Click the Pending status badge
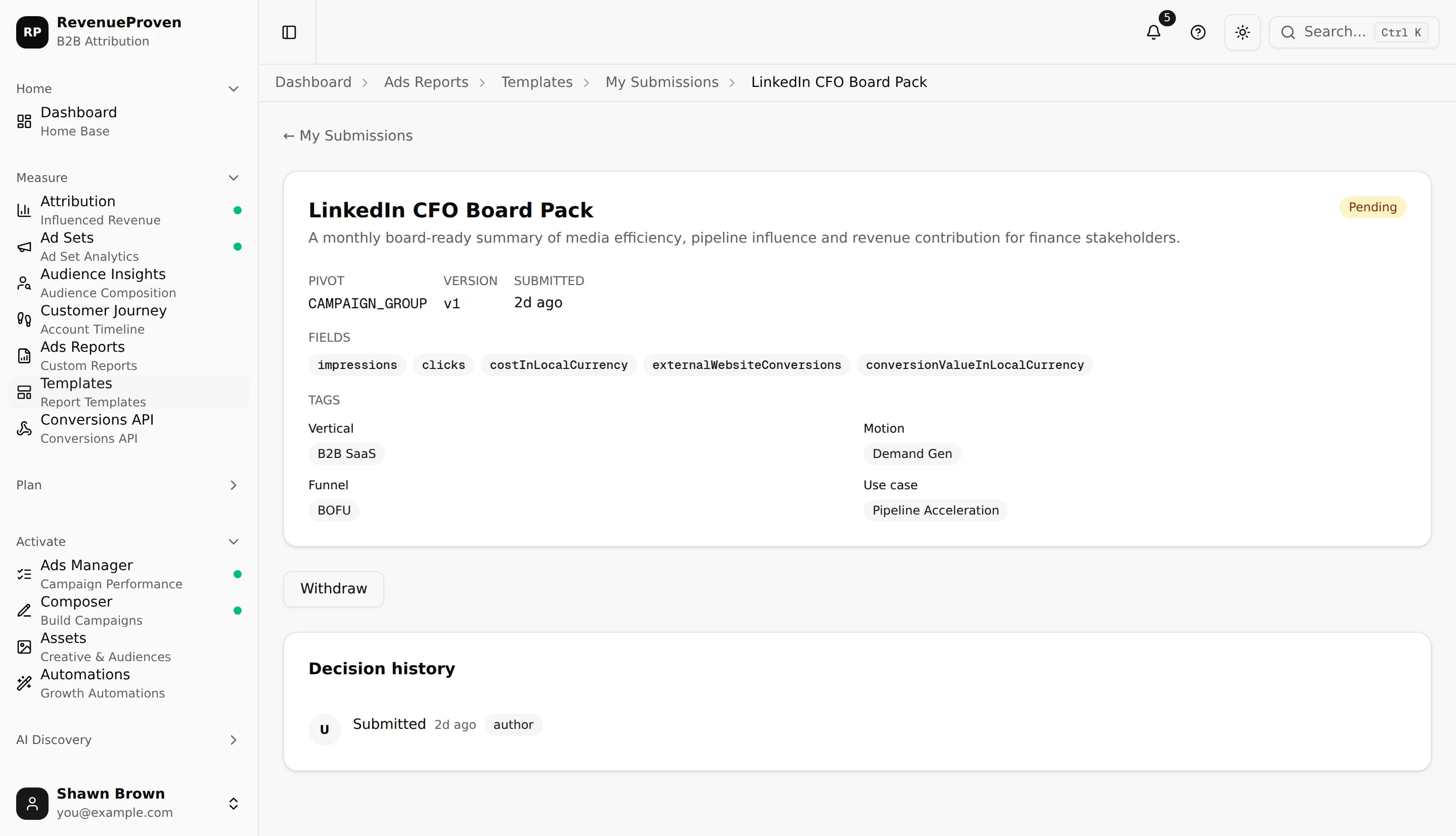The width and height of the screenshot is (1456, 836). point(1372,207)
